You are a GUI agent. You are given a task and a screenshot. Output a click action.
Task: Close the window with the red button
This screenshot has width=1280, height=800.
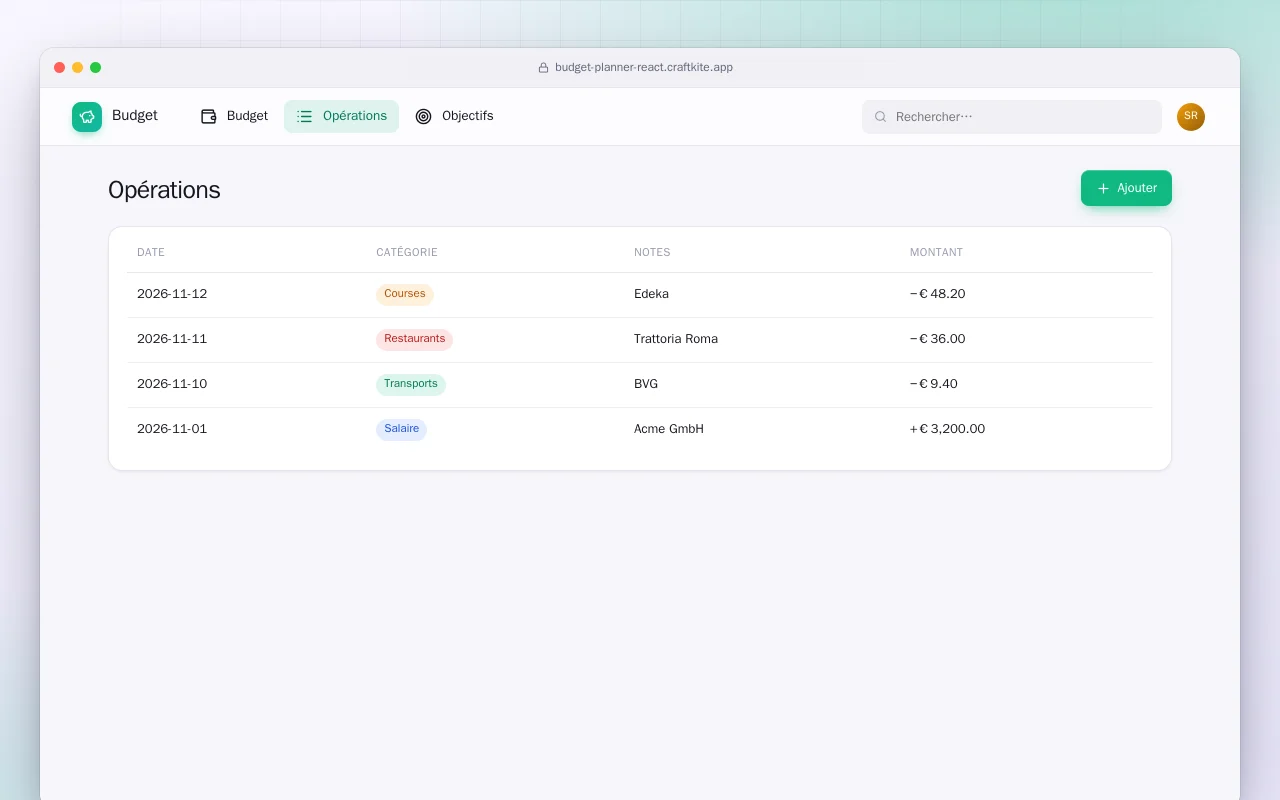click(x=60, y=68)
